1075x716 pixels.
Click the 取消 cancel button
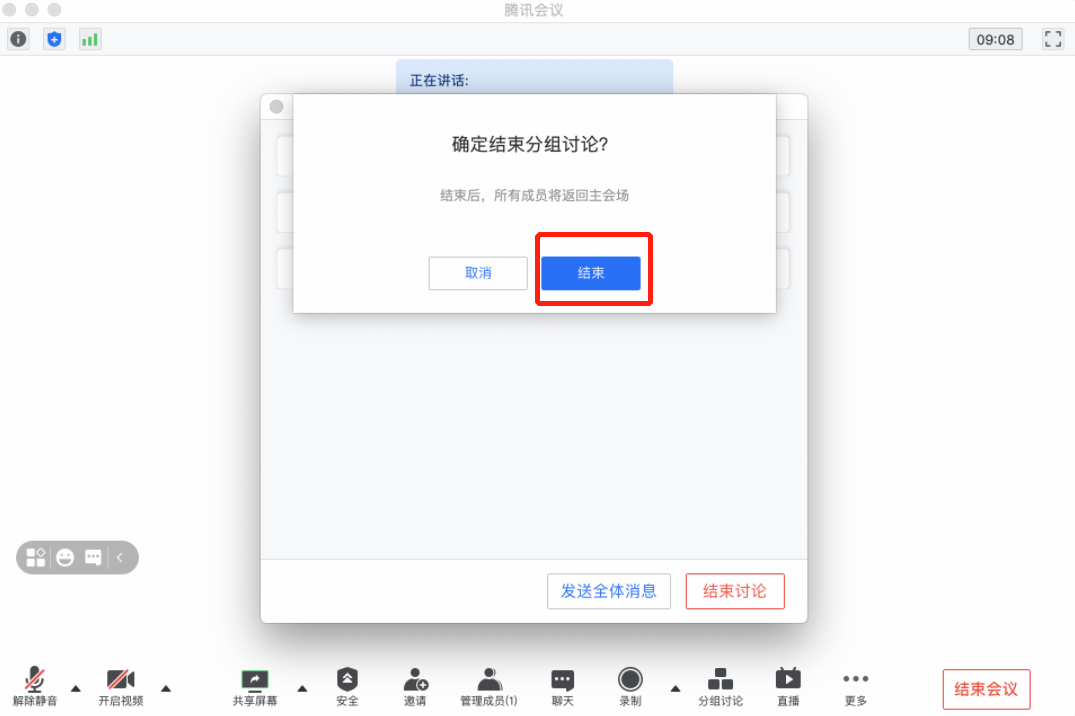pyautogui.click(x=478, y=273)
